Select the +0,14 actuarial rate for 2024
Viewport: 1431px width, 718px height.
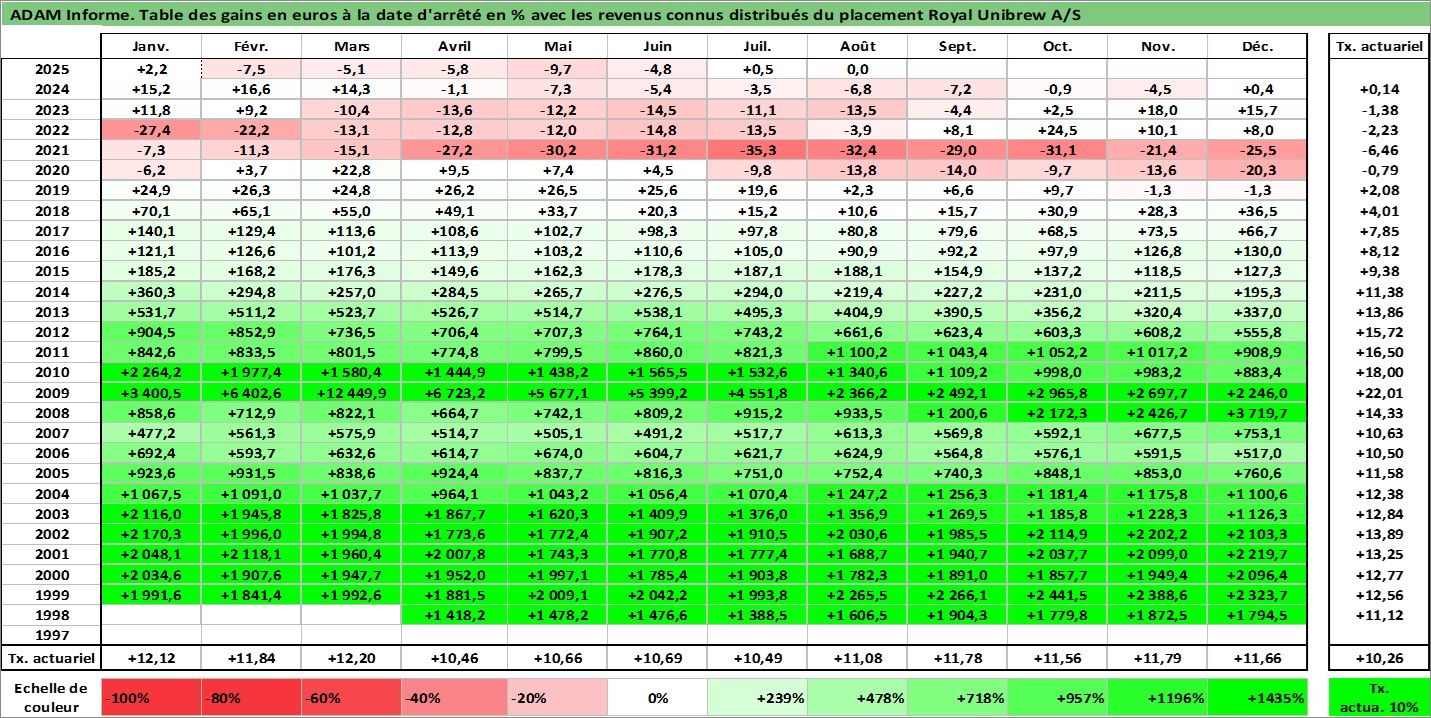(x=1378, y=90)
